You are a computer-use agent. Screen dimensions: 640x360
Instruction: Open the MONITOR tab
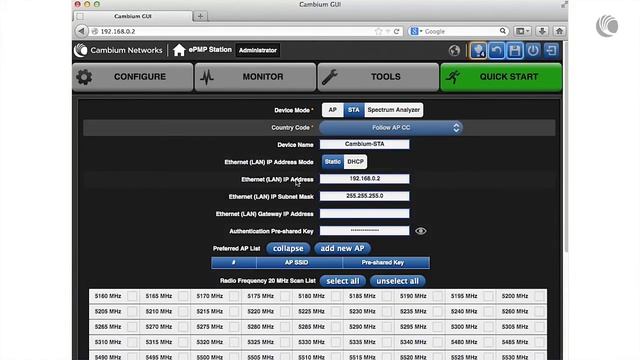click(x=255, y=77)
